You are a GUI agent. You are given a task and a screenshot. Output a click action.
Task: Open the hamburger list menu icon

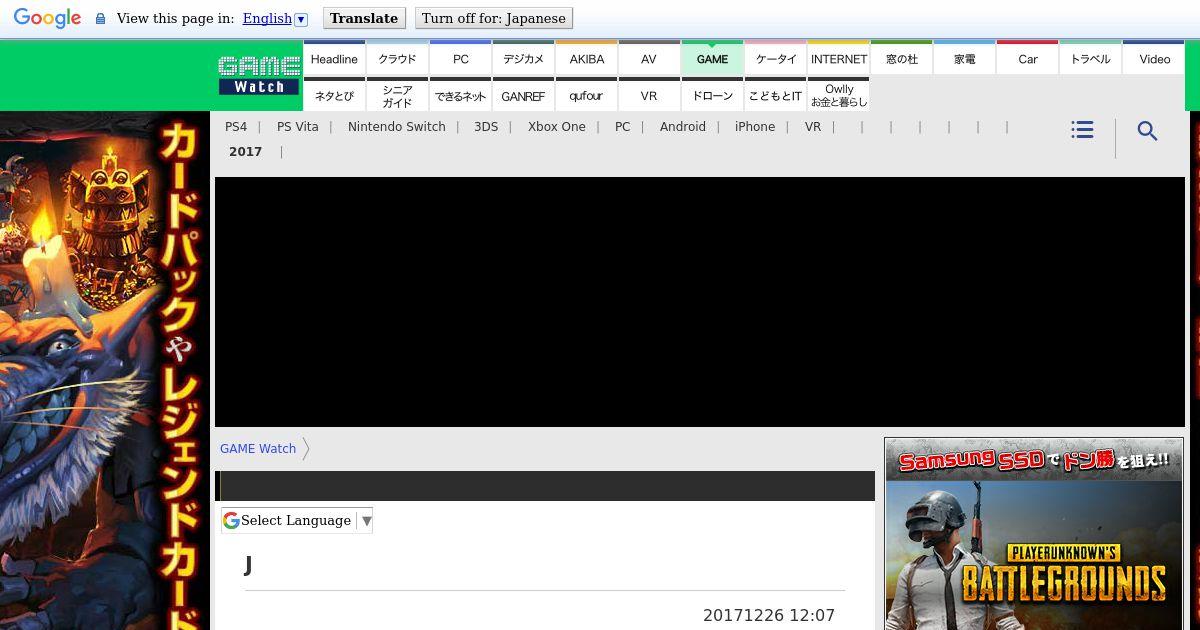pyautogui.click(x=1082, y=130)
